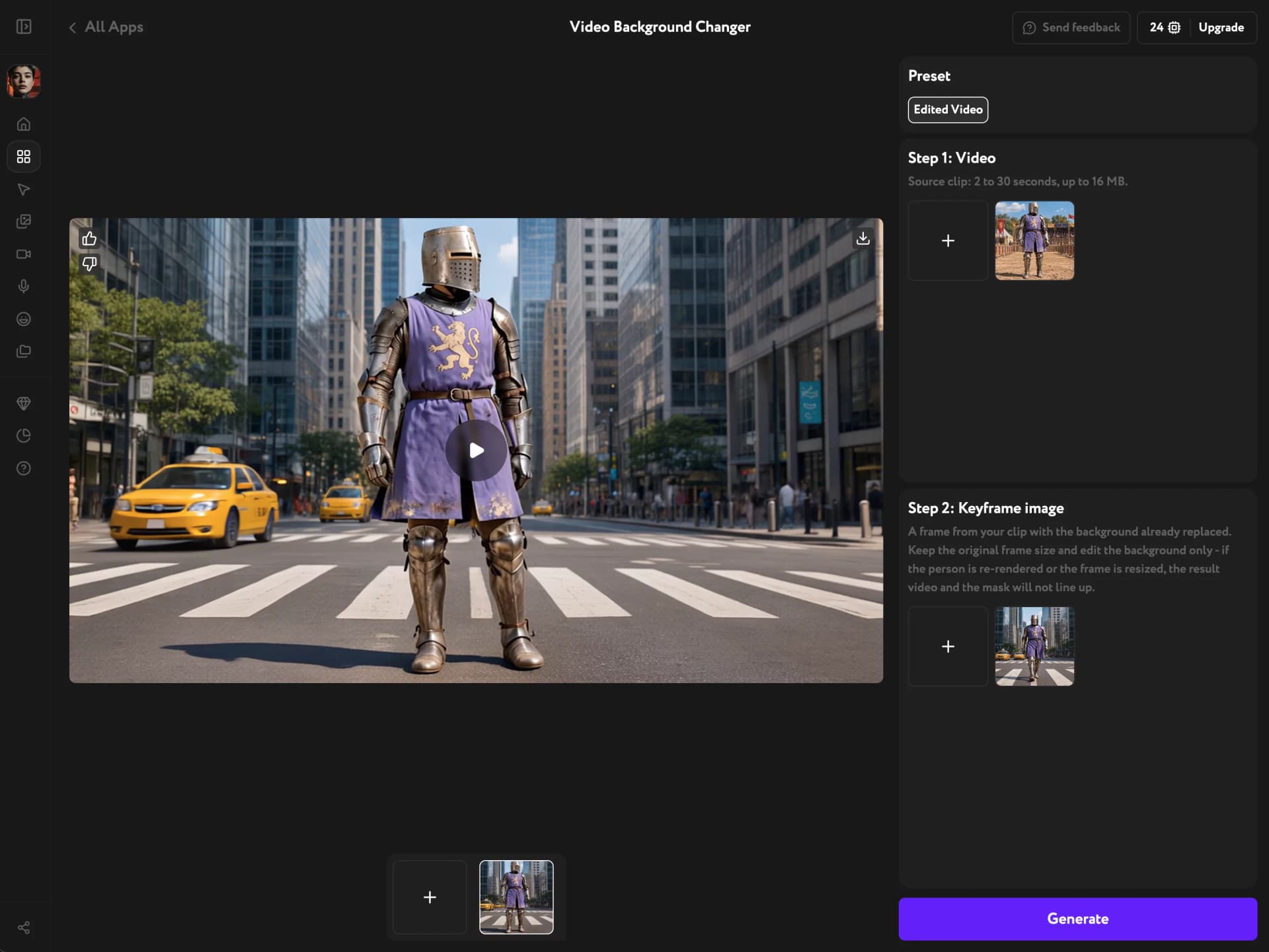Open the usage pie chart icon

[x=24, y=435]
